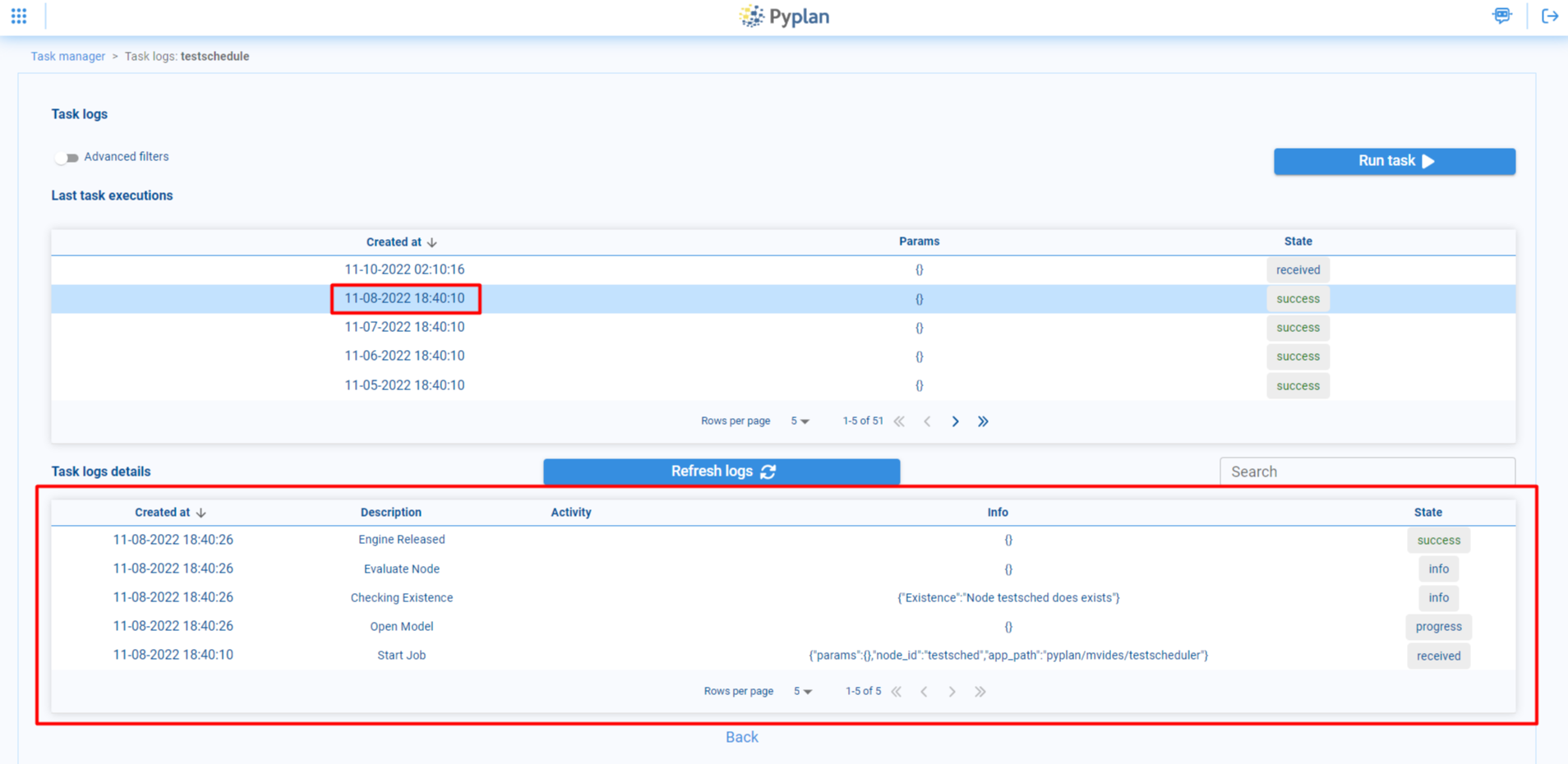Select the 11-07-2022 18:40:10 execution row
1568x764 pixels.
[x=404, y=327]
